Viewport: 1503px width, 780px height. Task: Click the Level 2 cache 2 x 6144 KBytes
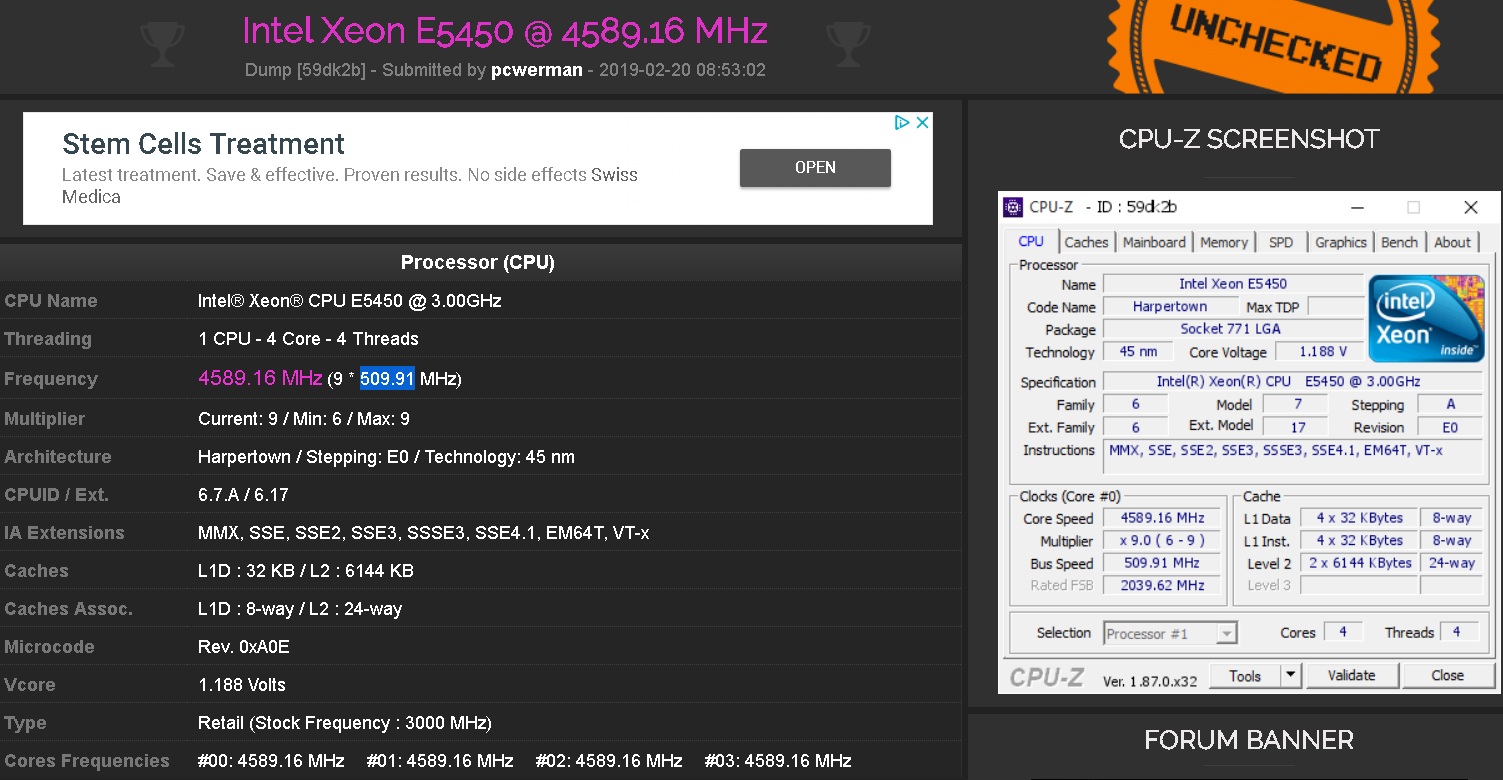1358,563
